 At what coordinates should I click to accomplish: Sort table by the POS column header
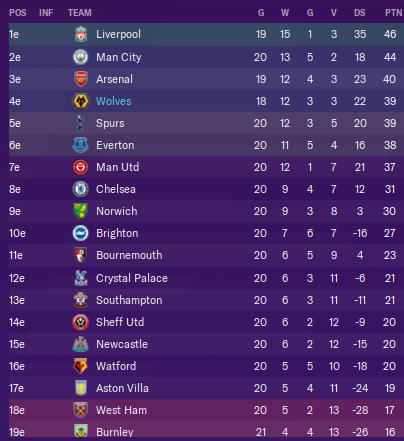click(x=18, y=13)
